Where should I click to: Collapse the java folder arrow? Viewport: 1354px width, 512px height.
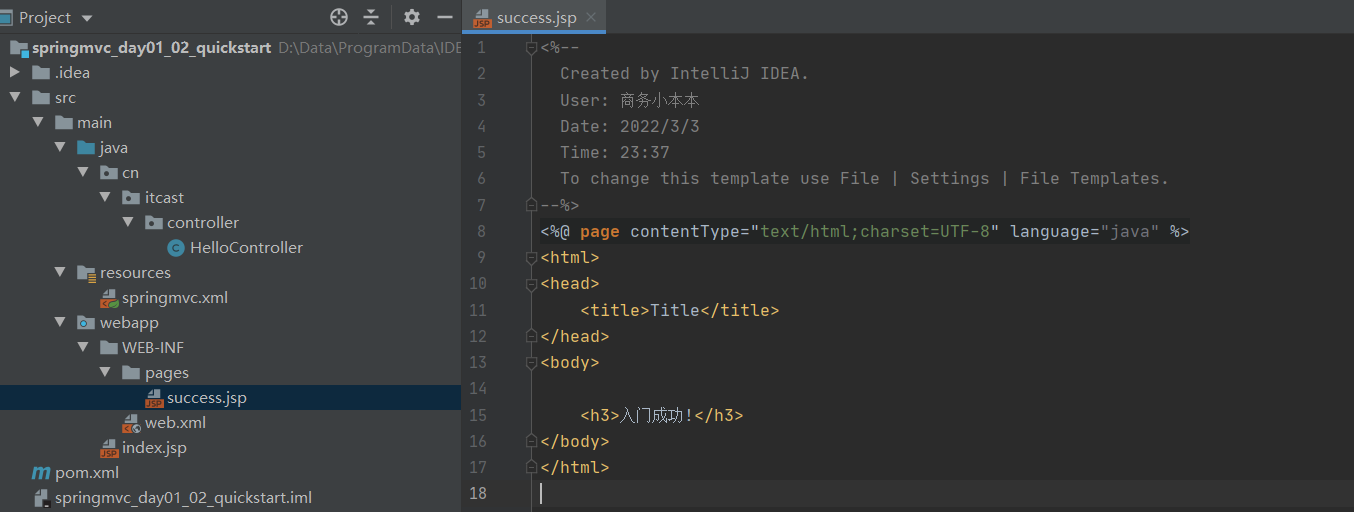[60, 147]
